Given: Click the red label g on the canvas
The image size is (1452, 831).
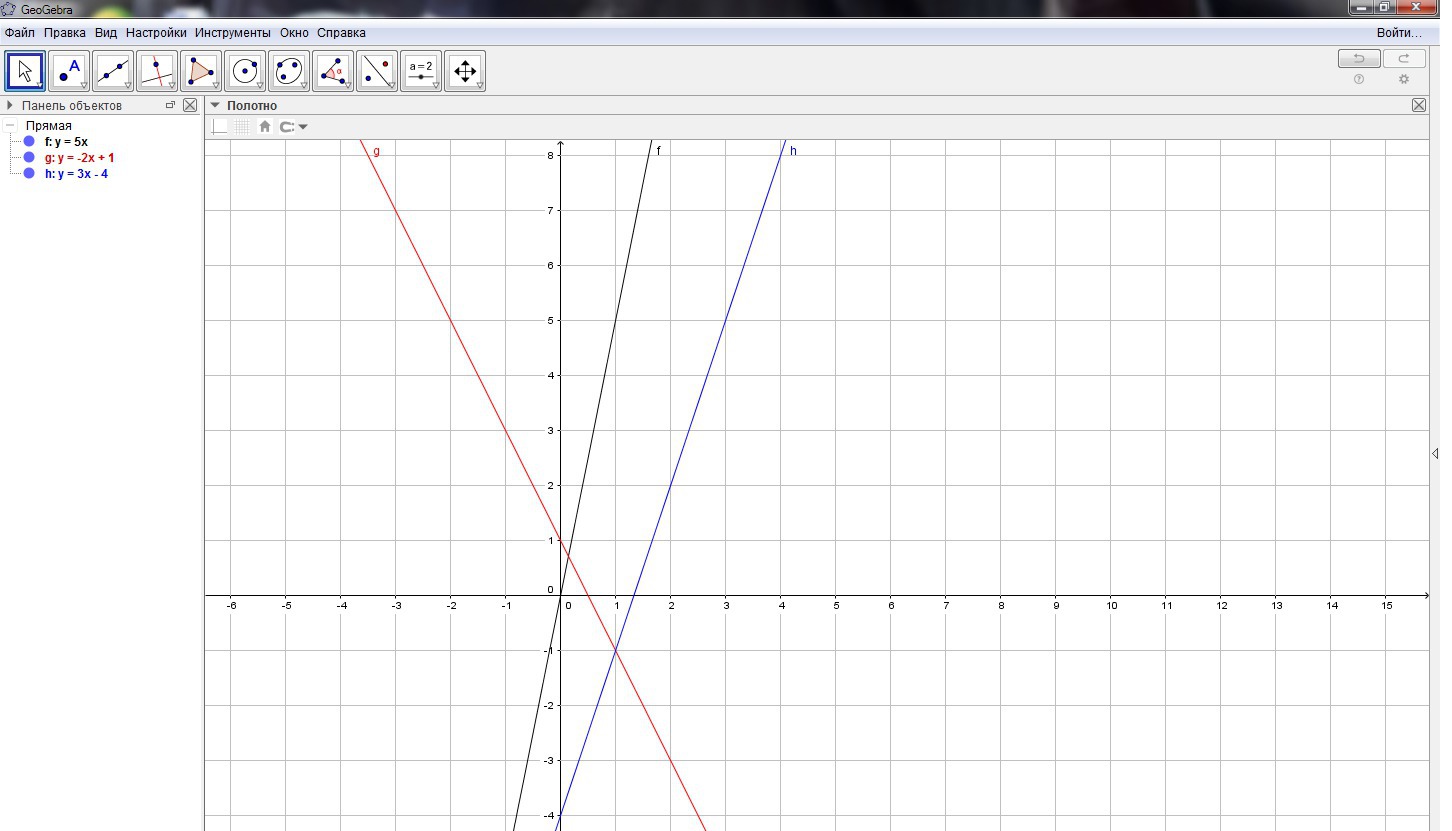Looking at the screenshot, I should (376, 152).
